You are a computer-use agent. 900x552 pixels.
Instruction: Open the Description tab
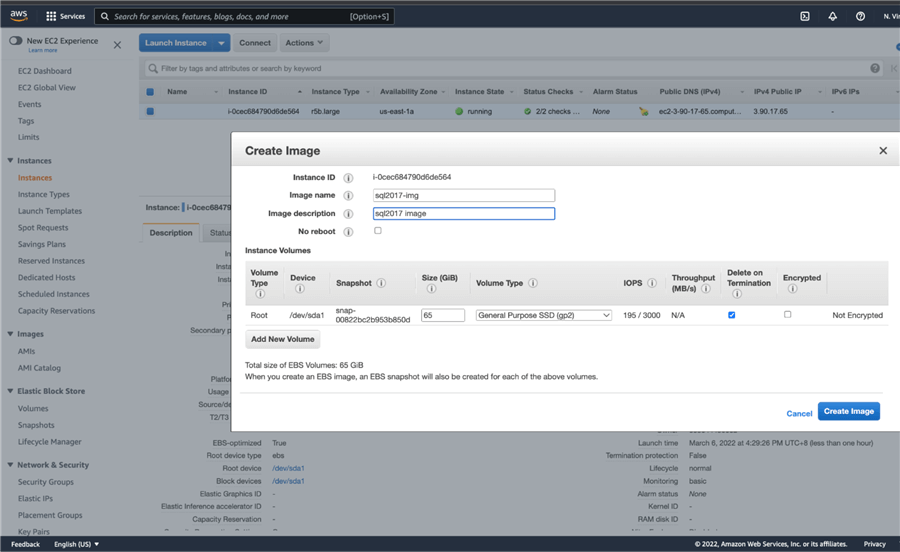tap(171, 233)
